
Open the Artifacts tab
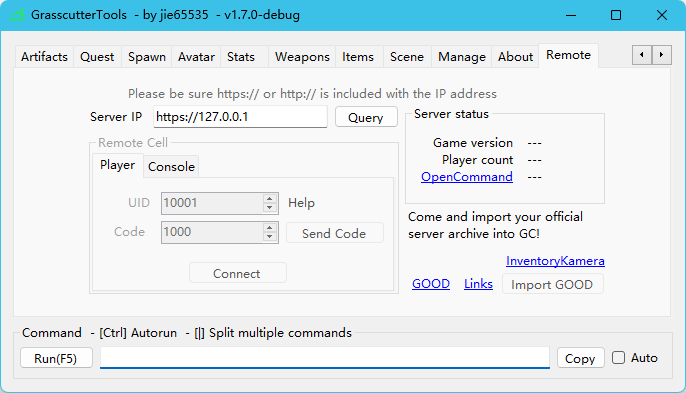(x=44, y=57)
